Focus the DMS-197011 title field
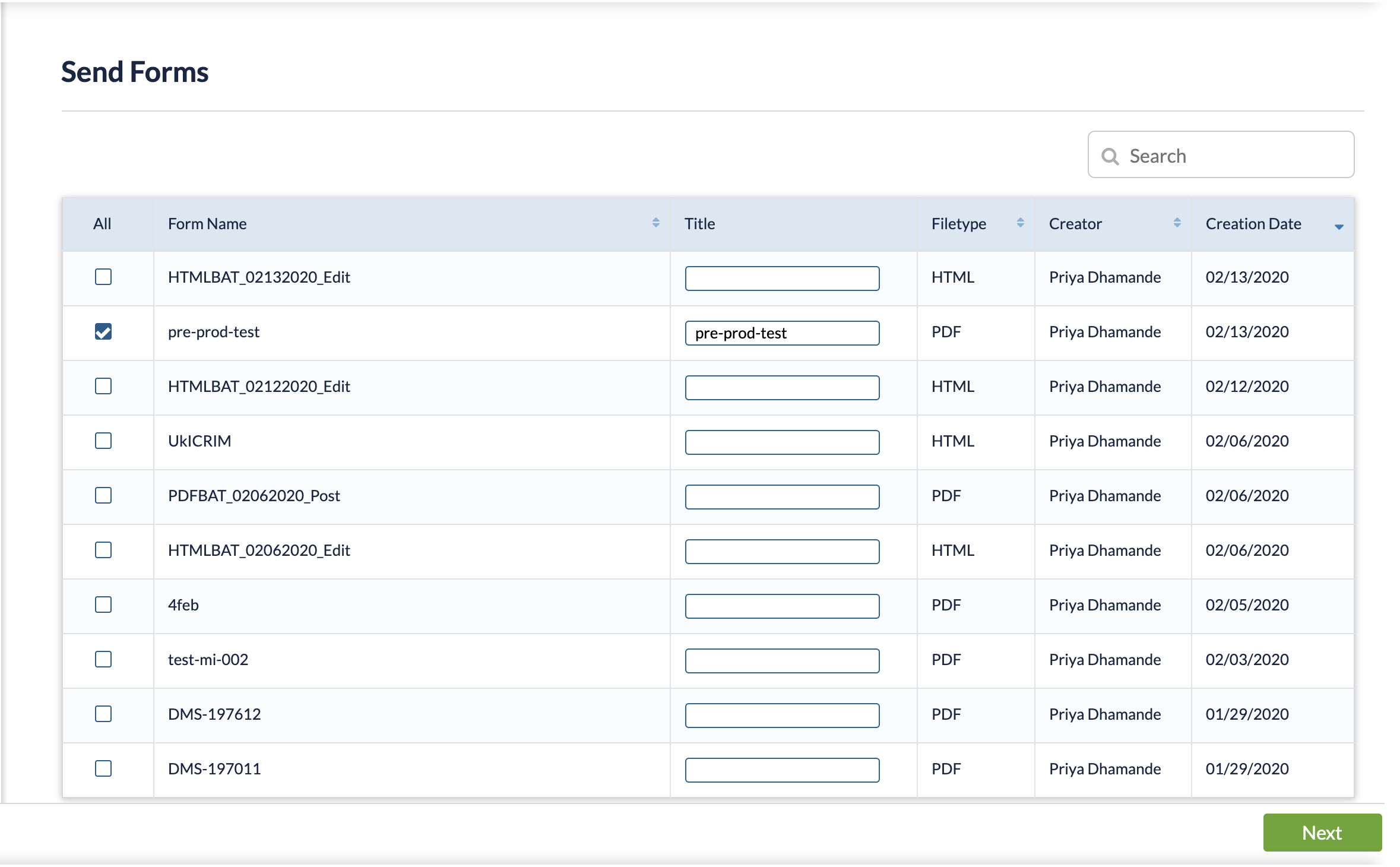The height and width of the screenshot is (867, 1400). point(782,770)
